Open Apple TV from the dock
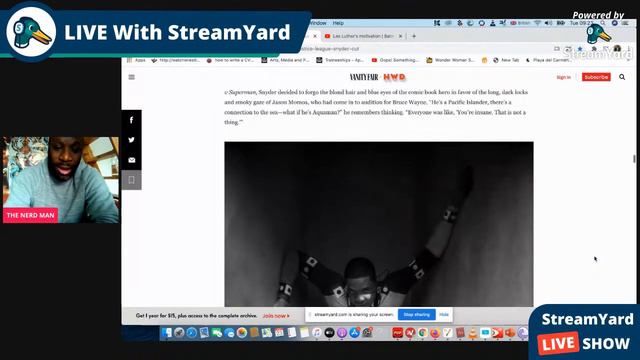The width and height of the screenshot is (640, 360). 329,333
